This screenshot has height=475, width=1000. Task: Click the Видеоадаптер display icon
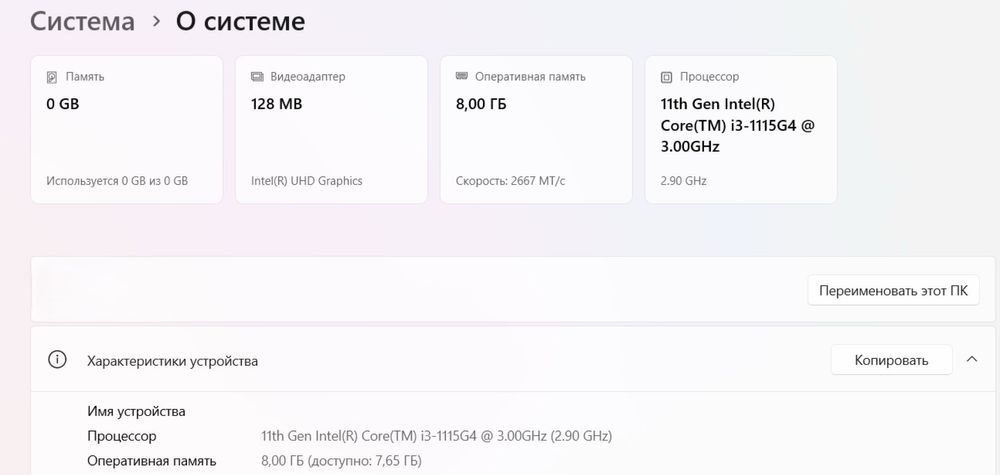click(x=257, y=77)
